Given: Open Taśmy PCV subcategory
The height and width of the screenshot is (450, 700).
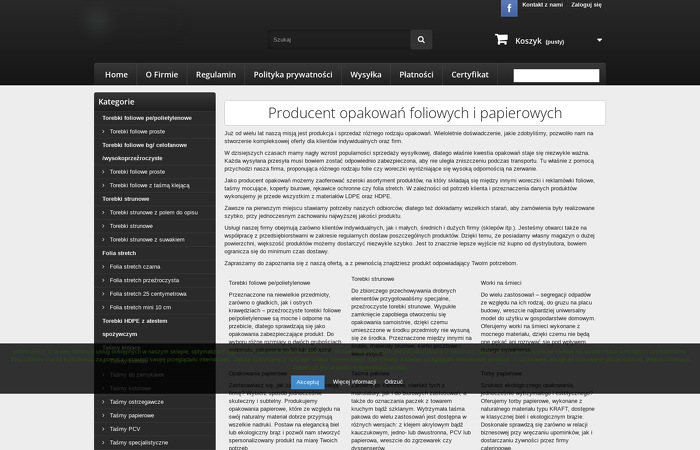Looking at the screenshot, I should [x=125, y=429].
